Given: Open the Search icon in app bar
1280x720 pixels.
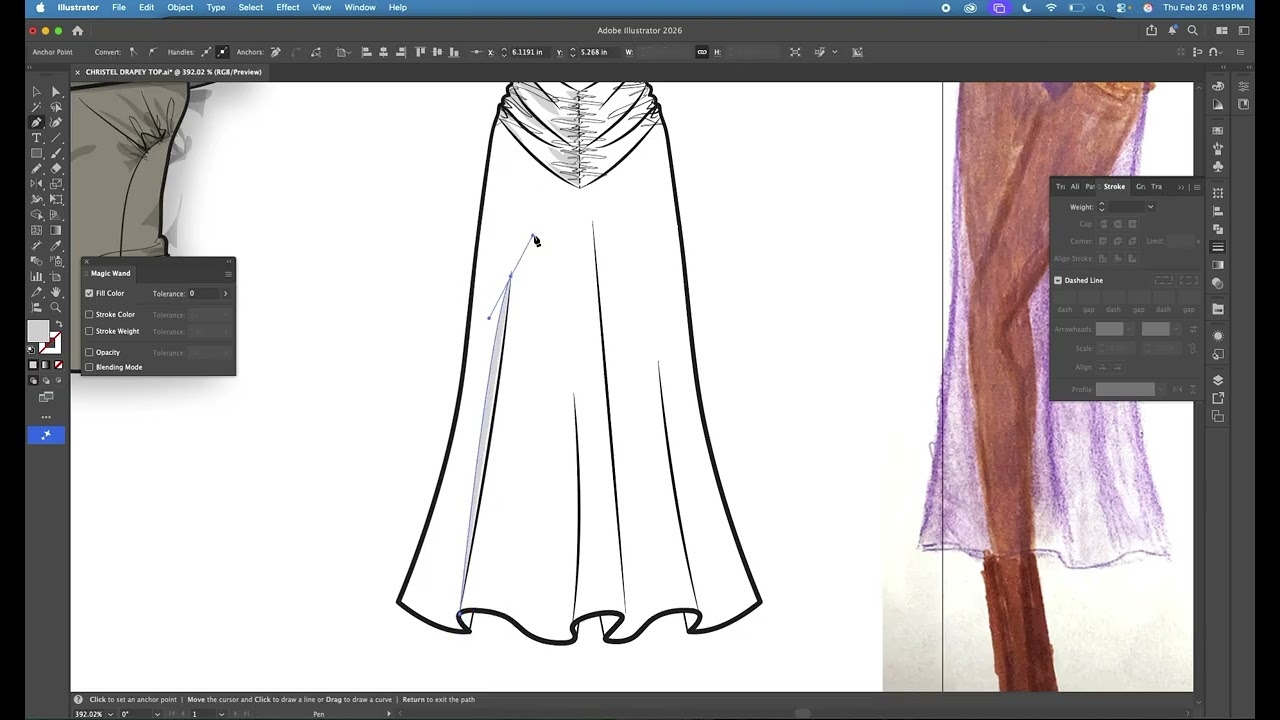Looking at the screenshot, I should click(1193, 30).
